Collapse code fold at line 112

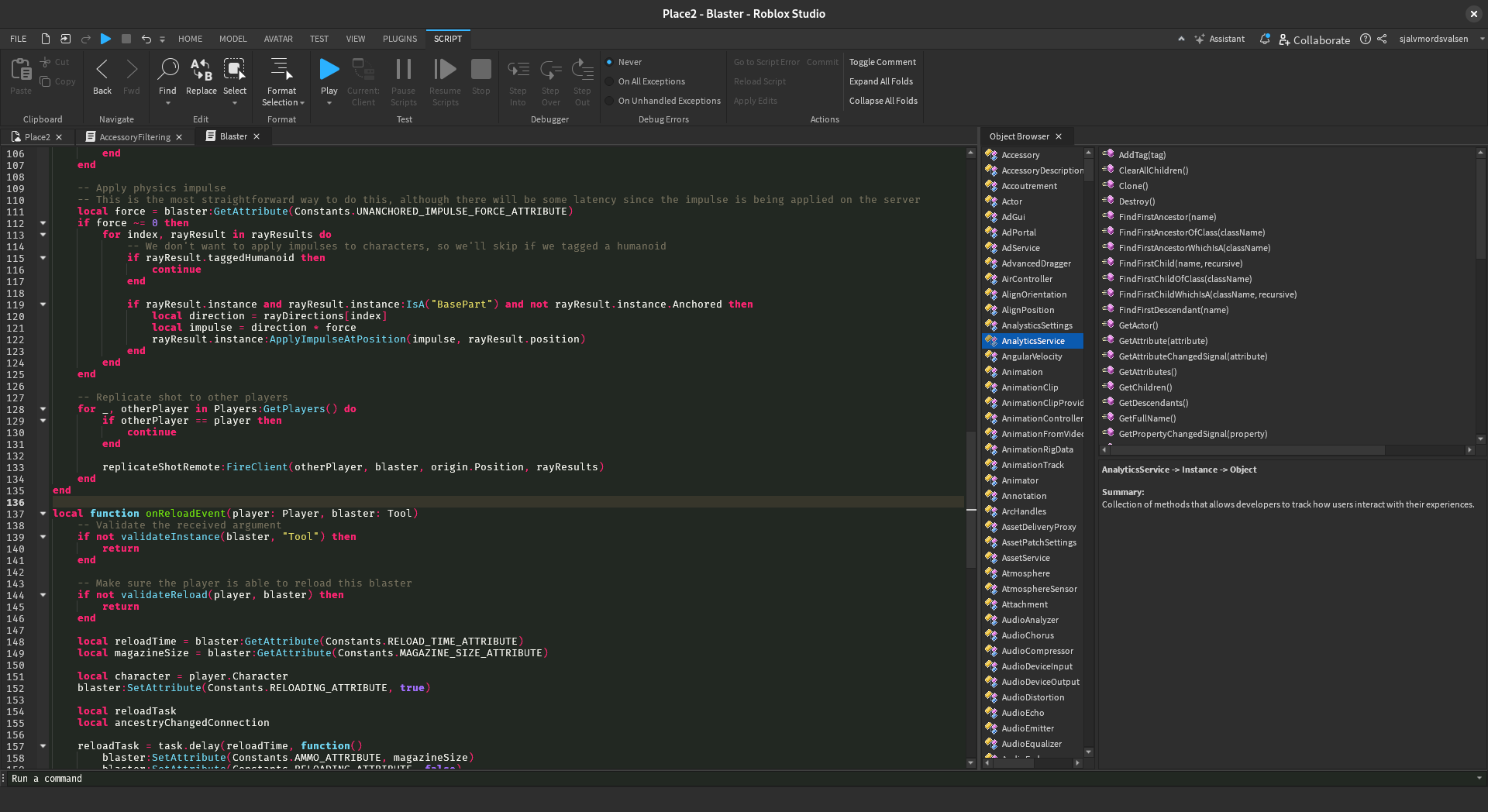pos(43,223)
